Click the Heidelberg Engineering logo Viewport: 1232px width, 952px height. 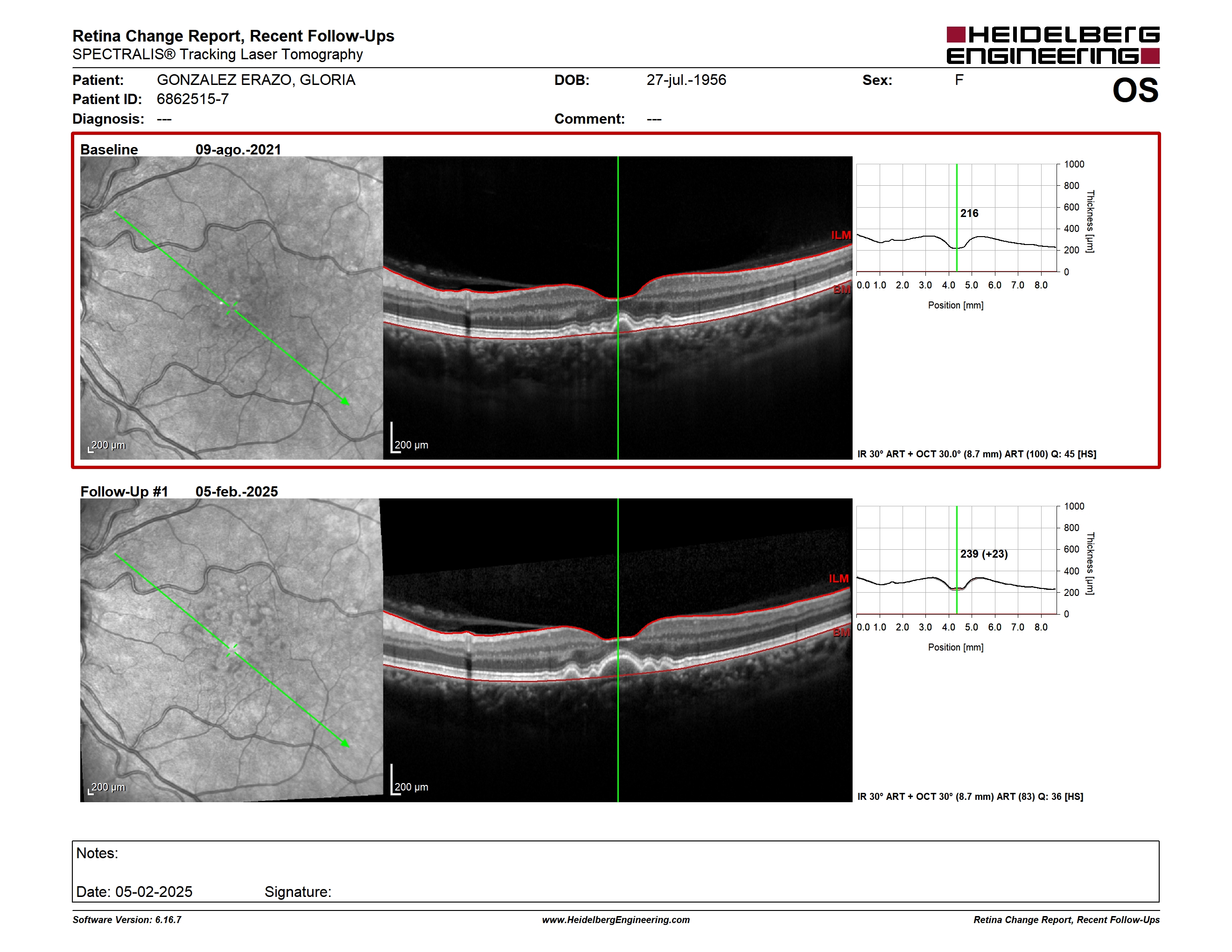[1053, 45]
